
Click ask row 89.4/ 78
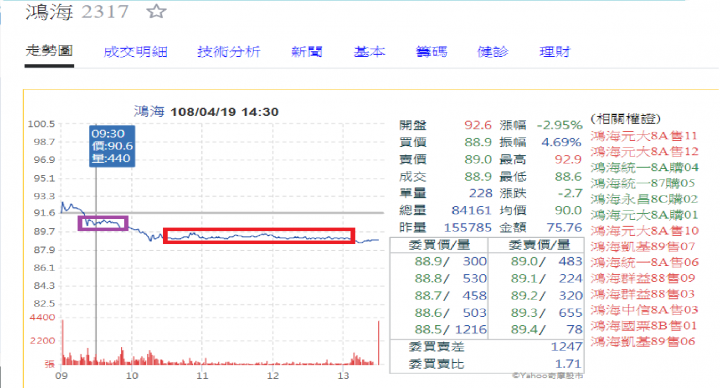546,329
